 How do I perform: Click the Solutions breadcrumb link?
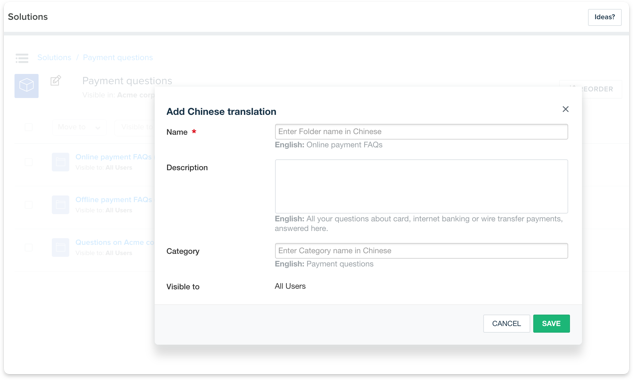(x=54, y=57)
